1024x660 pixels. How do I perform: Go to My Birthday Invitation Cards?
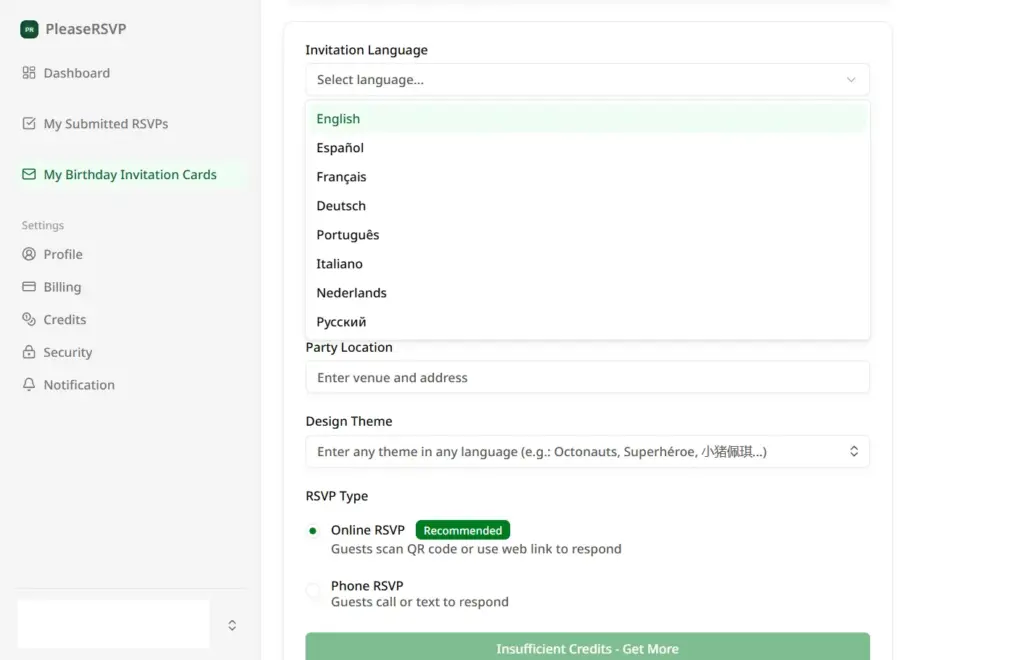(x=128, y=174)
